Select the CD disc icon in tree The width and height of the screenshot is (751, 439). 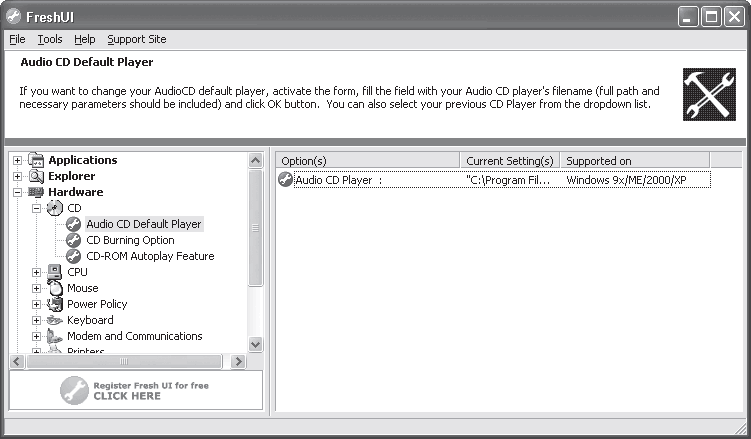pos(55,208)
